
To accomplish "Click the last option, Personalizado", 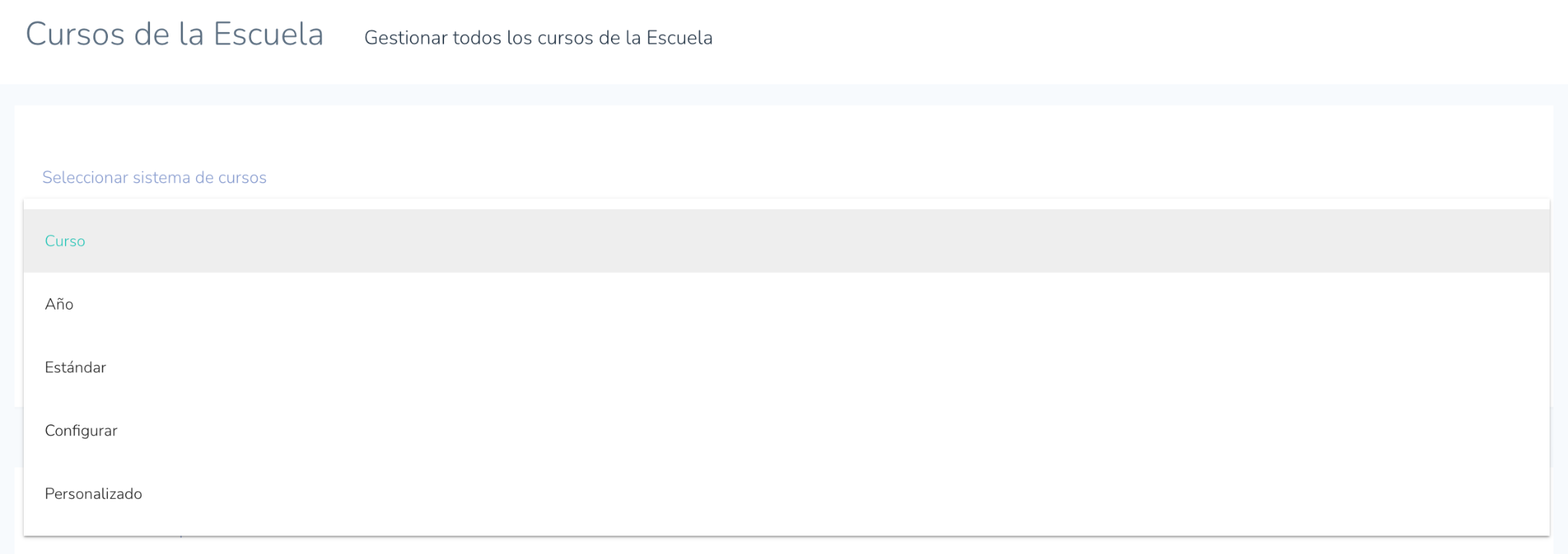I will tap(93, 493).
